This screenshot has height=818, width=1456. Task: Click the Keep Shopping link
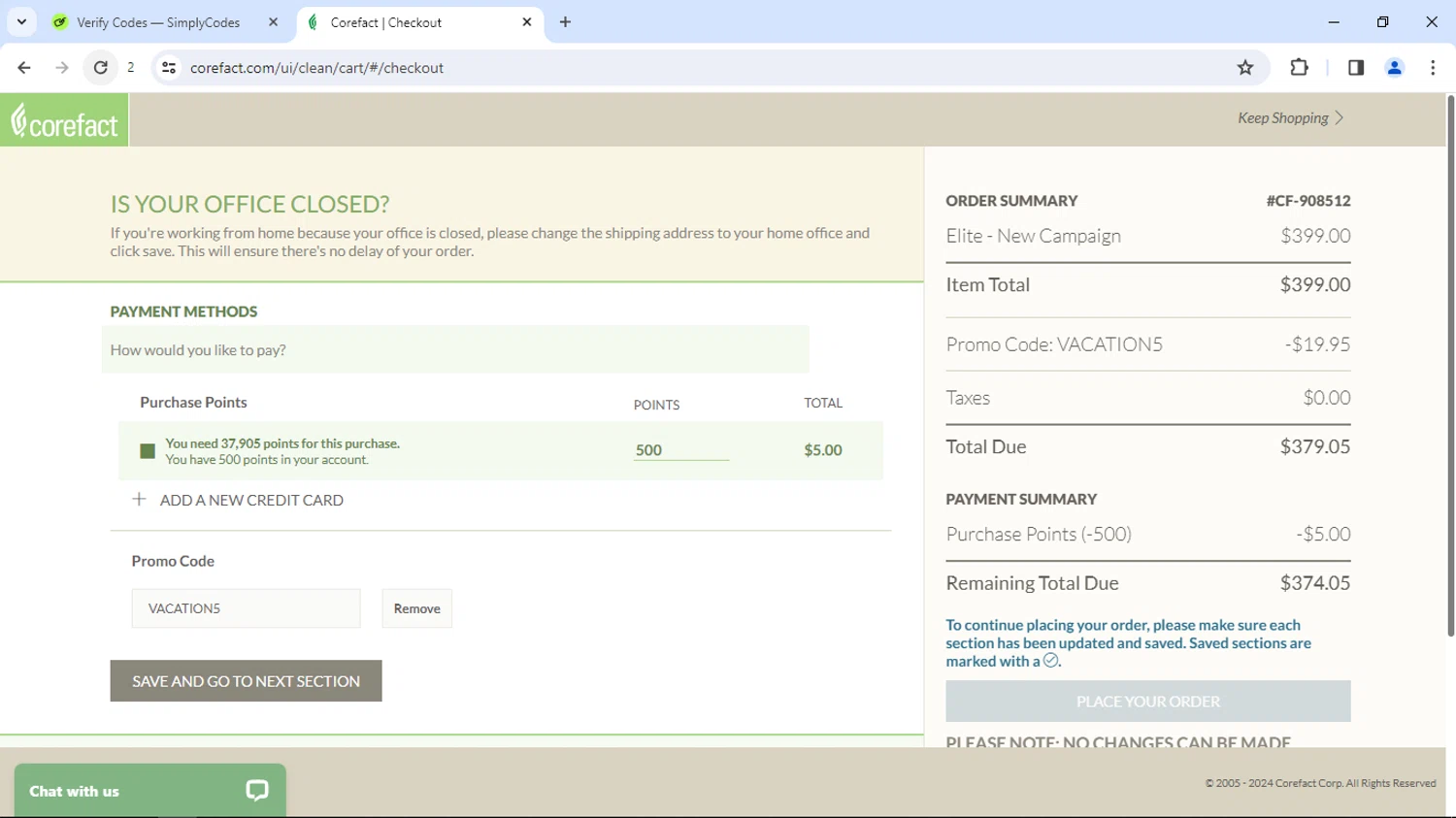pyautogui.click(x=1290, y=118)
